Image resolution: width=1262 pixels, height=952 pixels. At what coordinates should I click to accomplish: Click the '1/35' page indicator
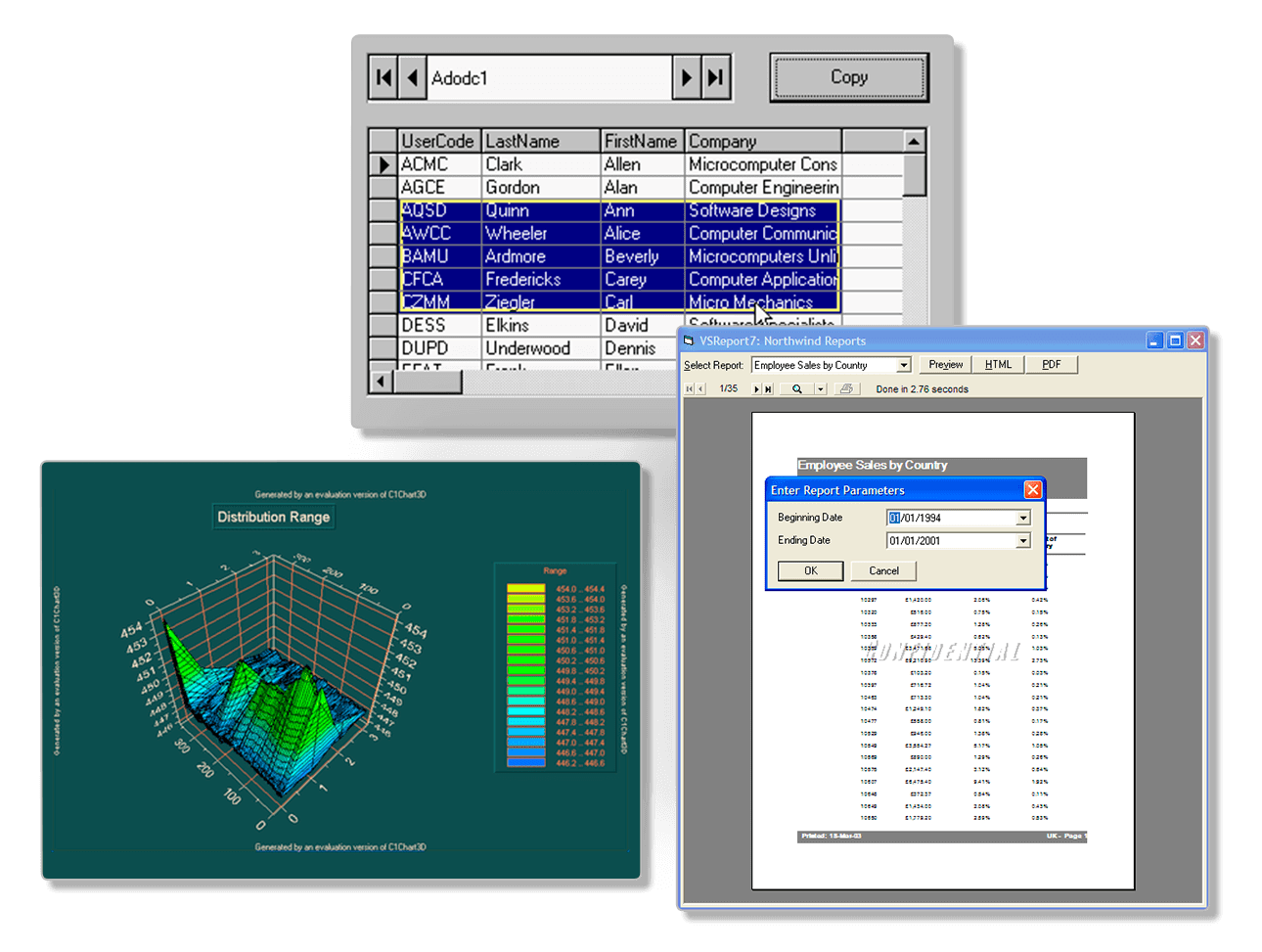click(729, 389)
